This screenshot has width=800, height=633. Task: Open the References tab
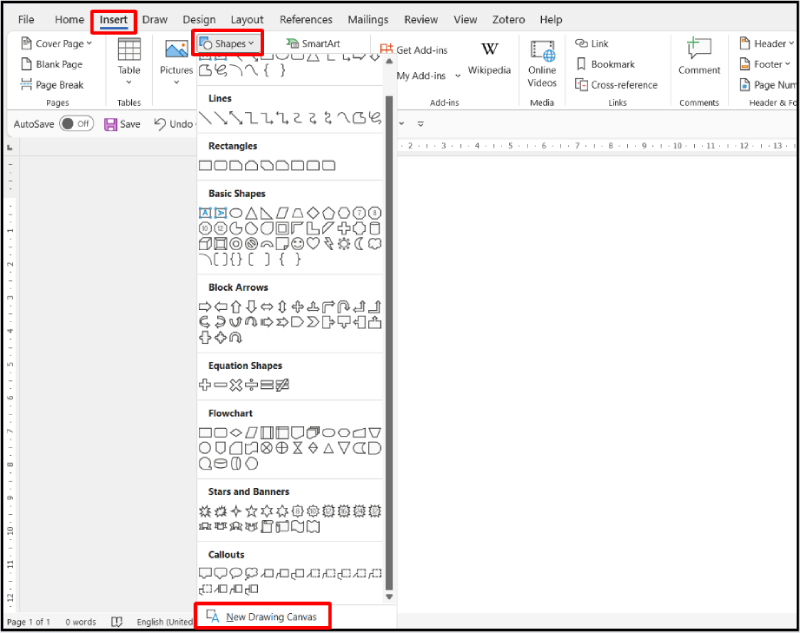click(306, 20)
